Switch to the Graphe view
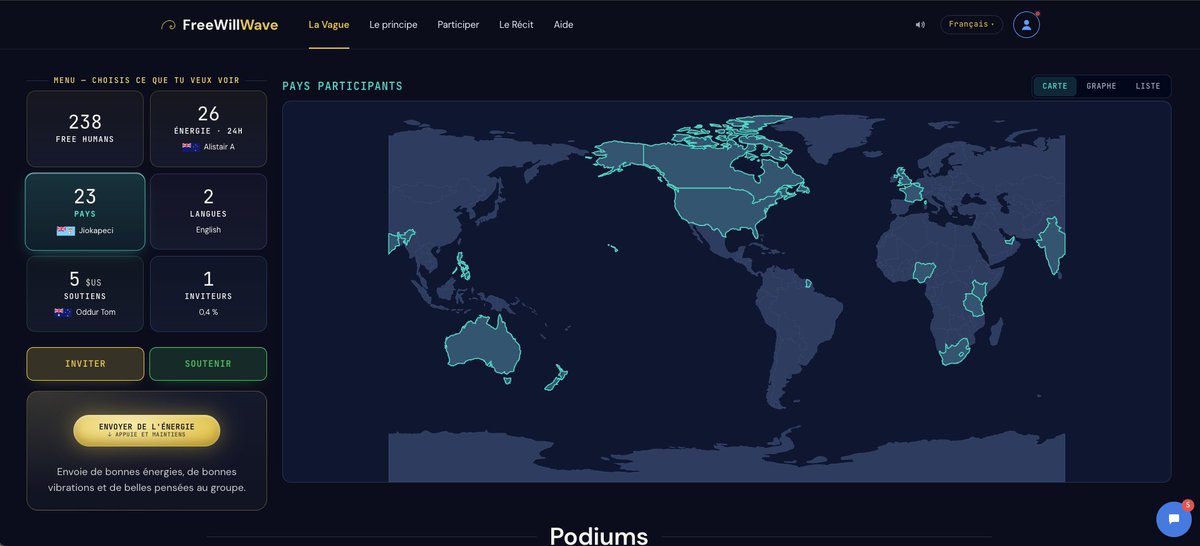Viewport: 1200px width, 546px height. (x=1101, y=86)
